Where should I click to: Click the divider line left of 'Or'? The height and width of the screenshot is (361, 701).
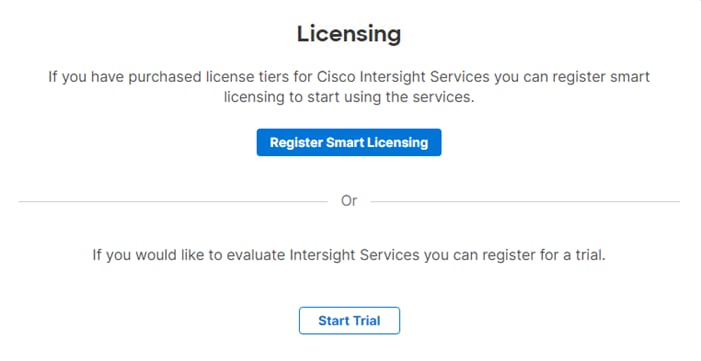tap(173, 202)
